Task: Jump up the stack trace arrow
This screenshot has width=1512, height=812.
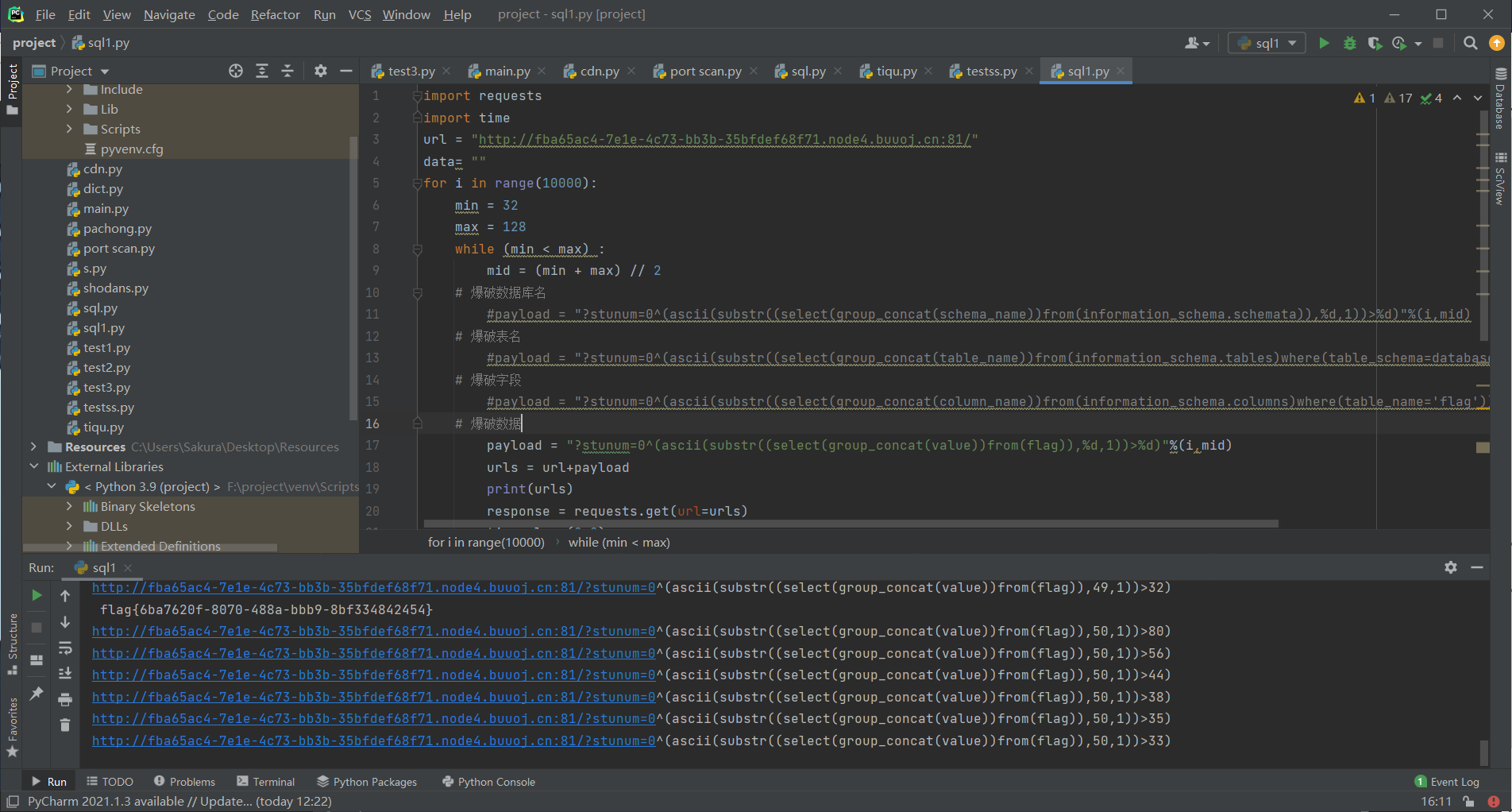Action: 65,595
